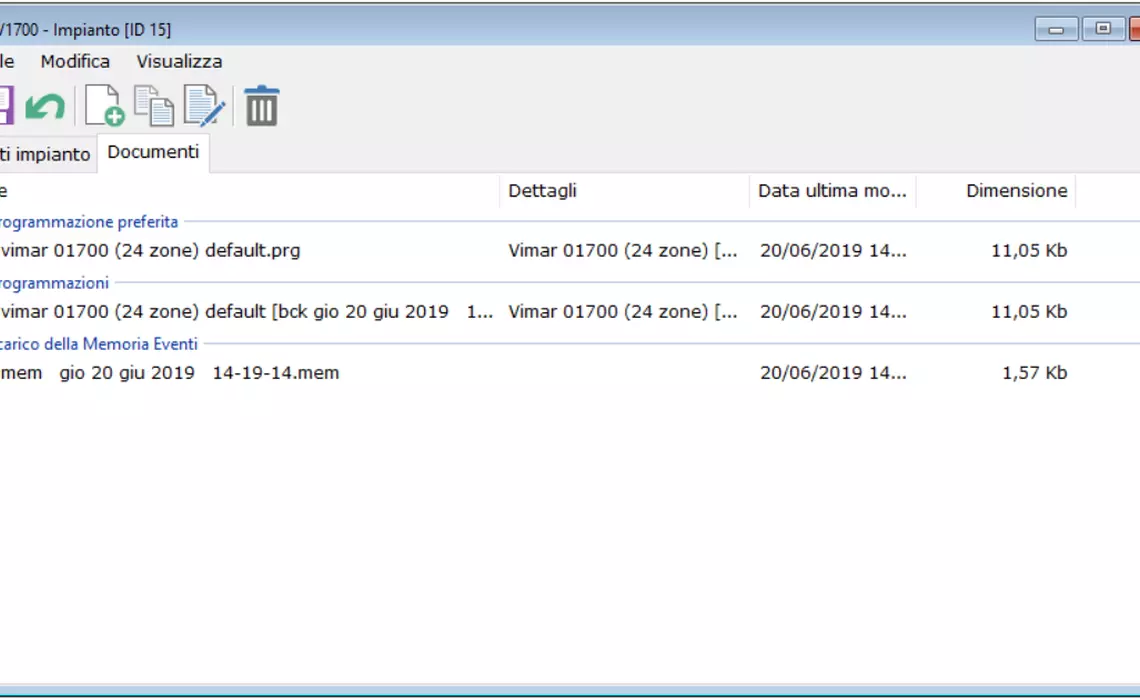Sort by the Dettagli column header
1140x700 pixels.
542,190
